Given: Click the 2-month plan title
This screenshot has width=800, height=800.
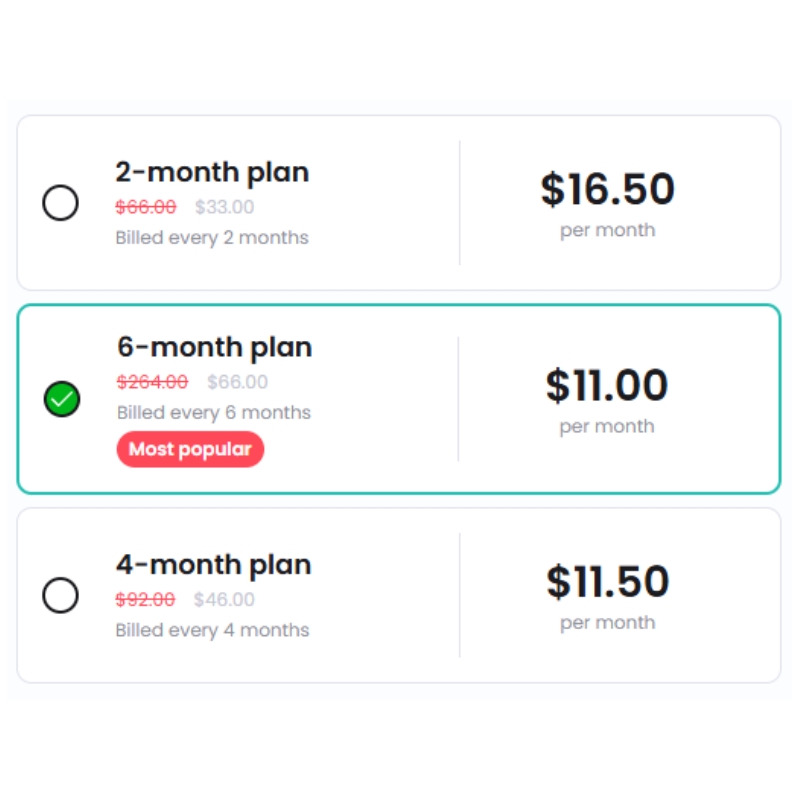Looking at the screenshot, I should coord(212,172).
